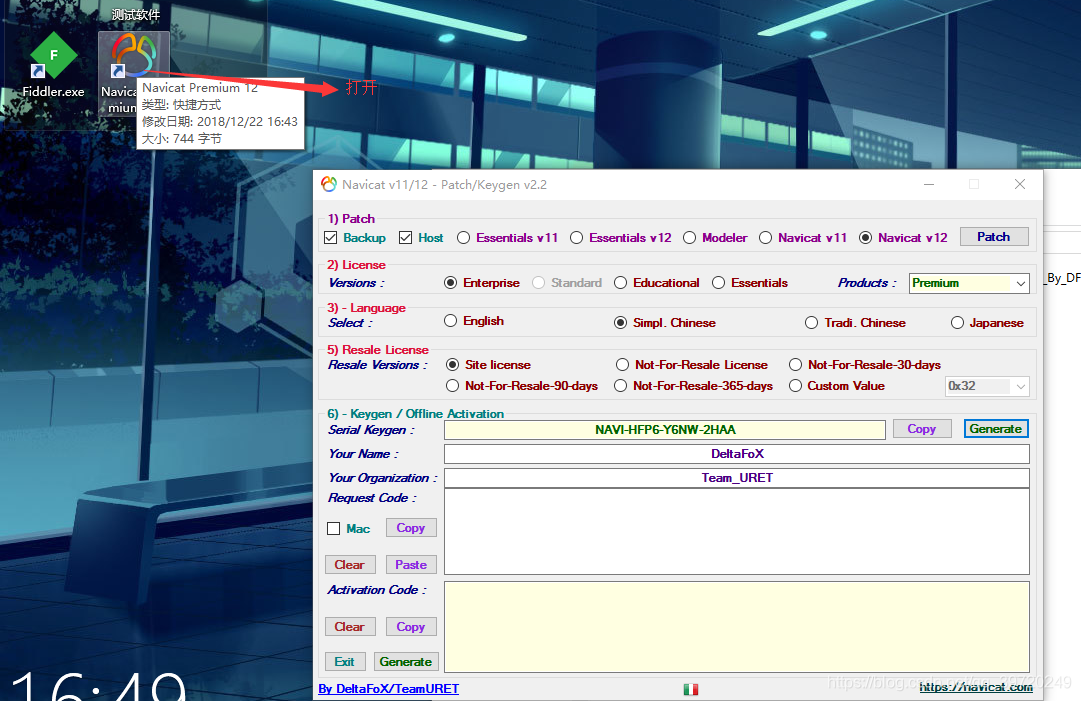Click the Italian flag icon at the bottom
This screenshot has width=1081, height=701.
point(691,689)
